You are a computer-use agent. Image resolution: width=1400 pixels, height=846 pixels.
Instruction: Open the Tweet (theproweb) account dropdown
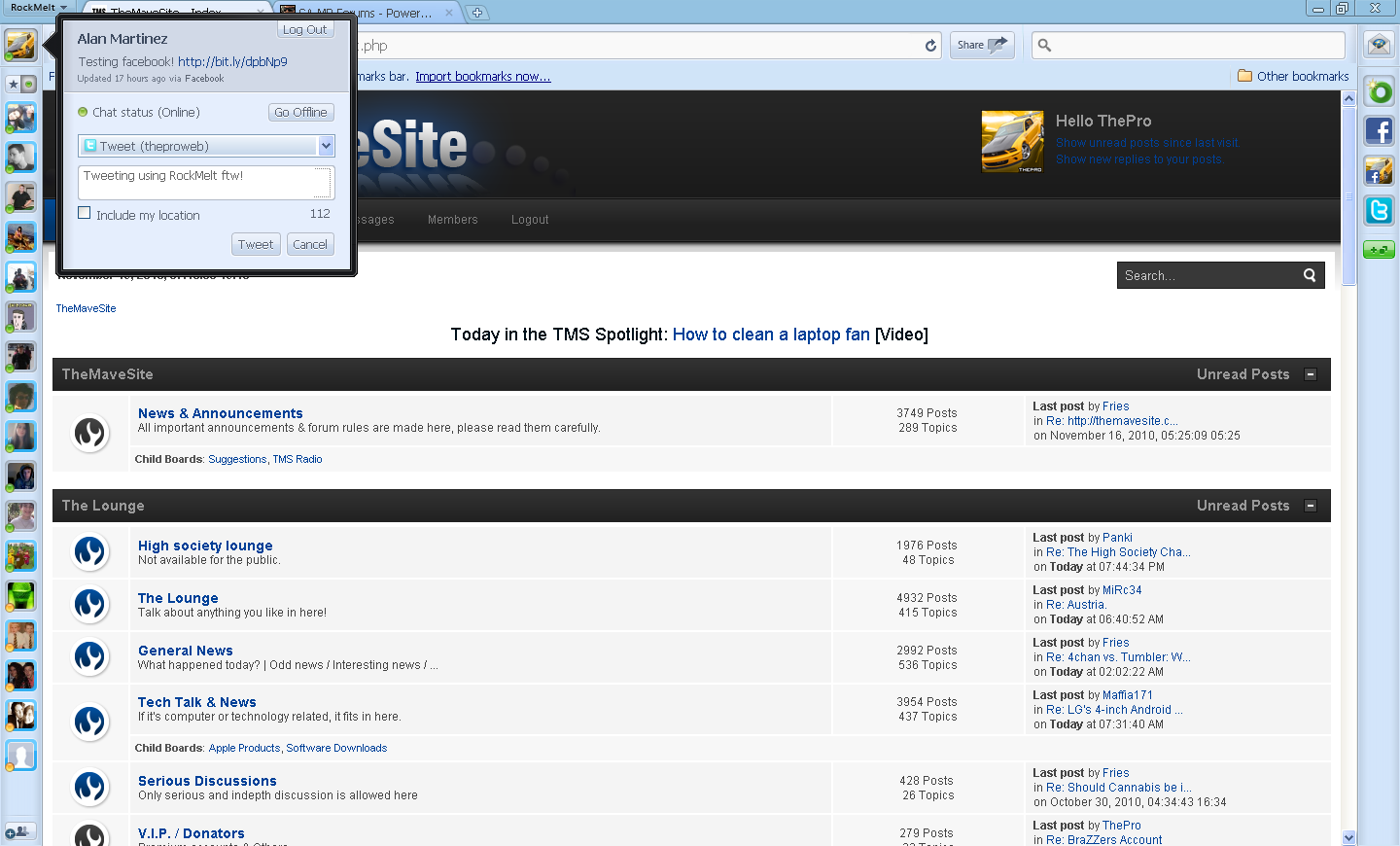tap(206, 146)
